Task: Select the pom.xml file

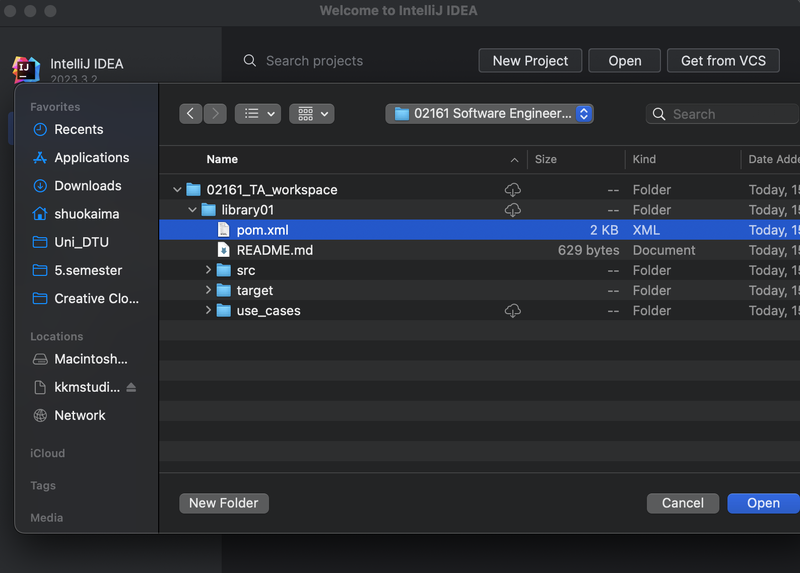Action: tap(479, 230)
